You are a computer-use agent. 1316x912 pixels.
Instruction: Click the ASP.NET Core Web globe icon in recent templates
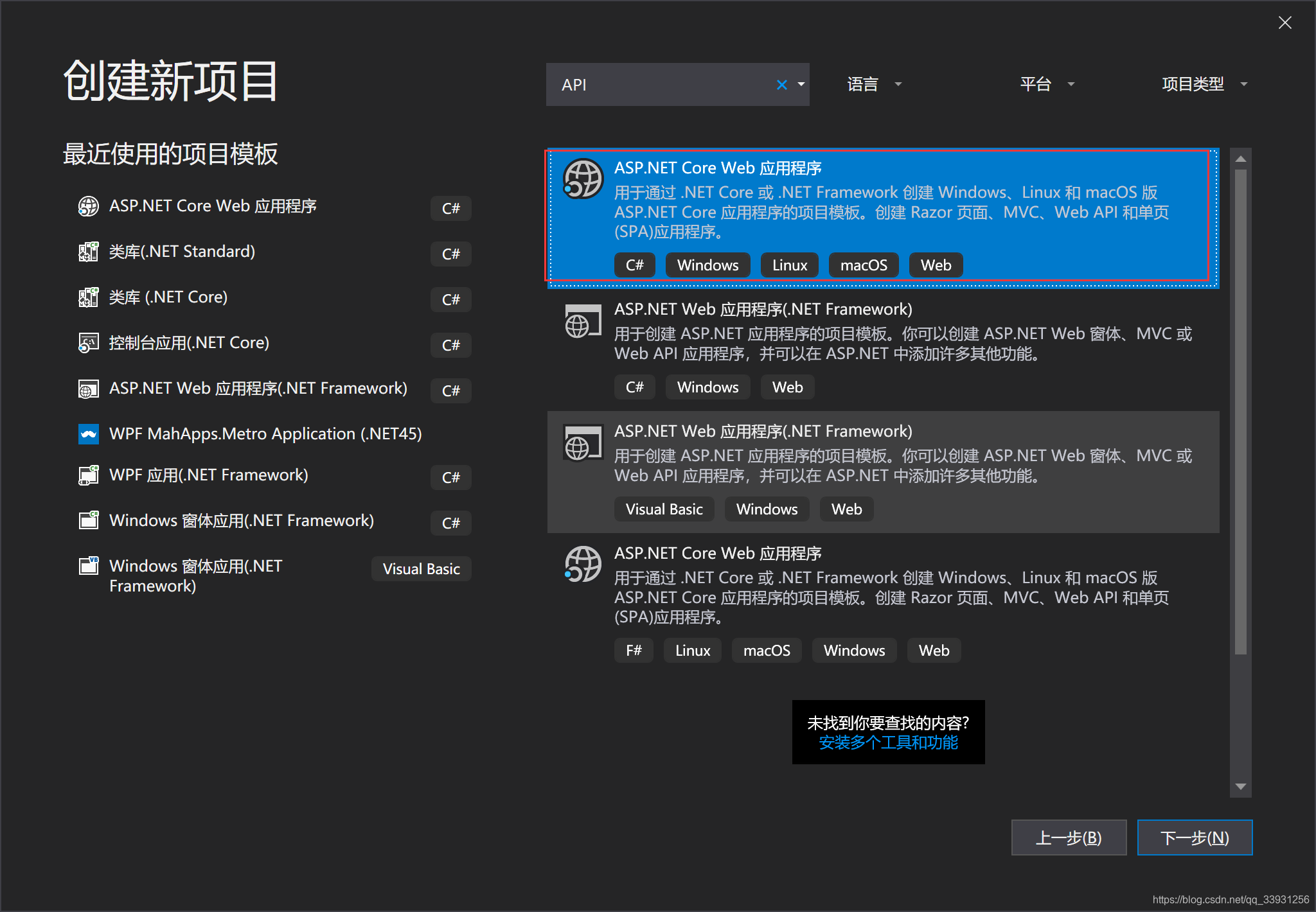click(88, 207)
